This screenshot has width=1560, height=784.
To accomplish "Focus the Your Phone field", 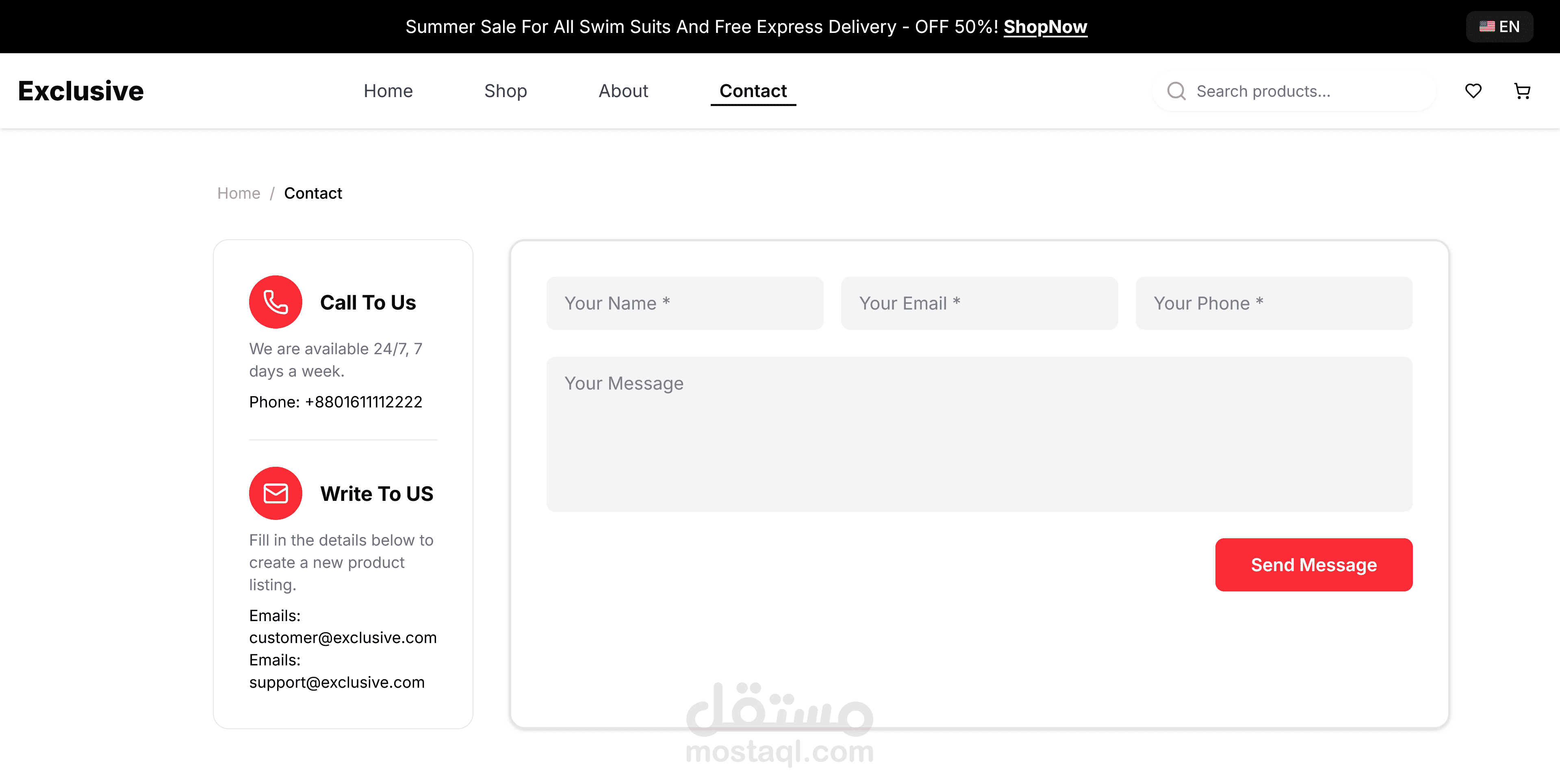I will pyautogui.click(x=1274, y=303).
